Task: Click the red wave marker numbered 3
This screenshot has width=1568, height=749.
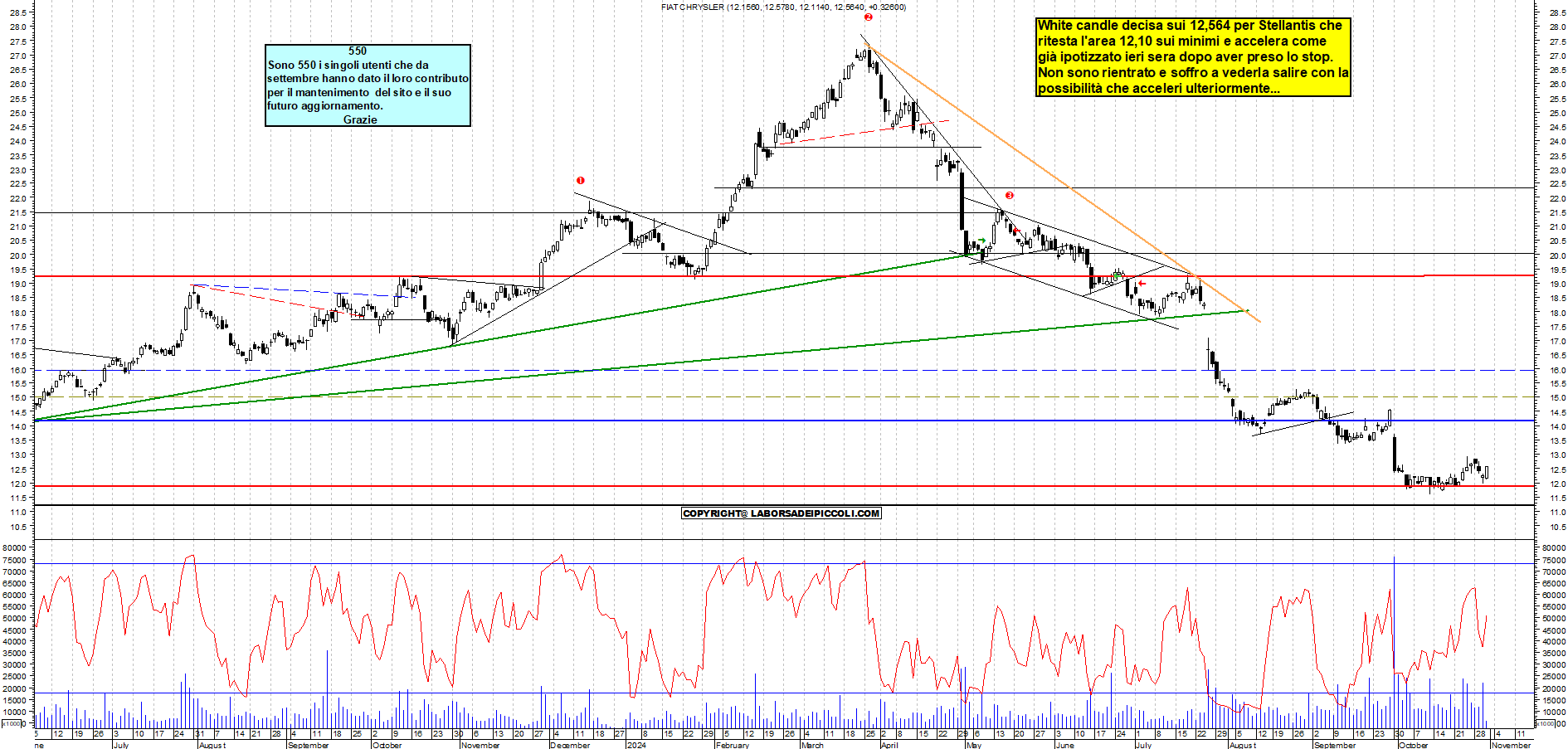Action: [1010, 196]
